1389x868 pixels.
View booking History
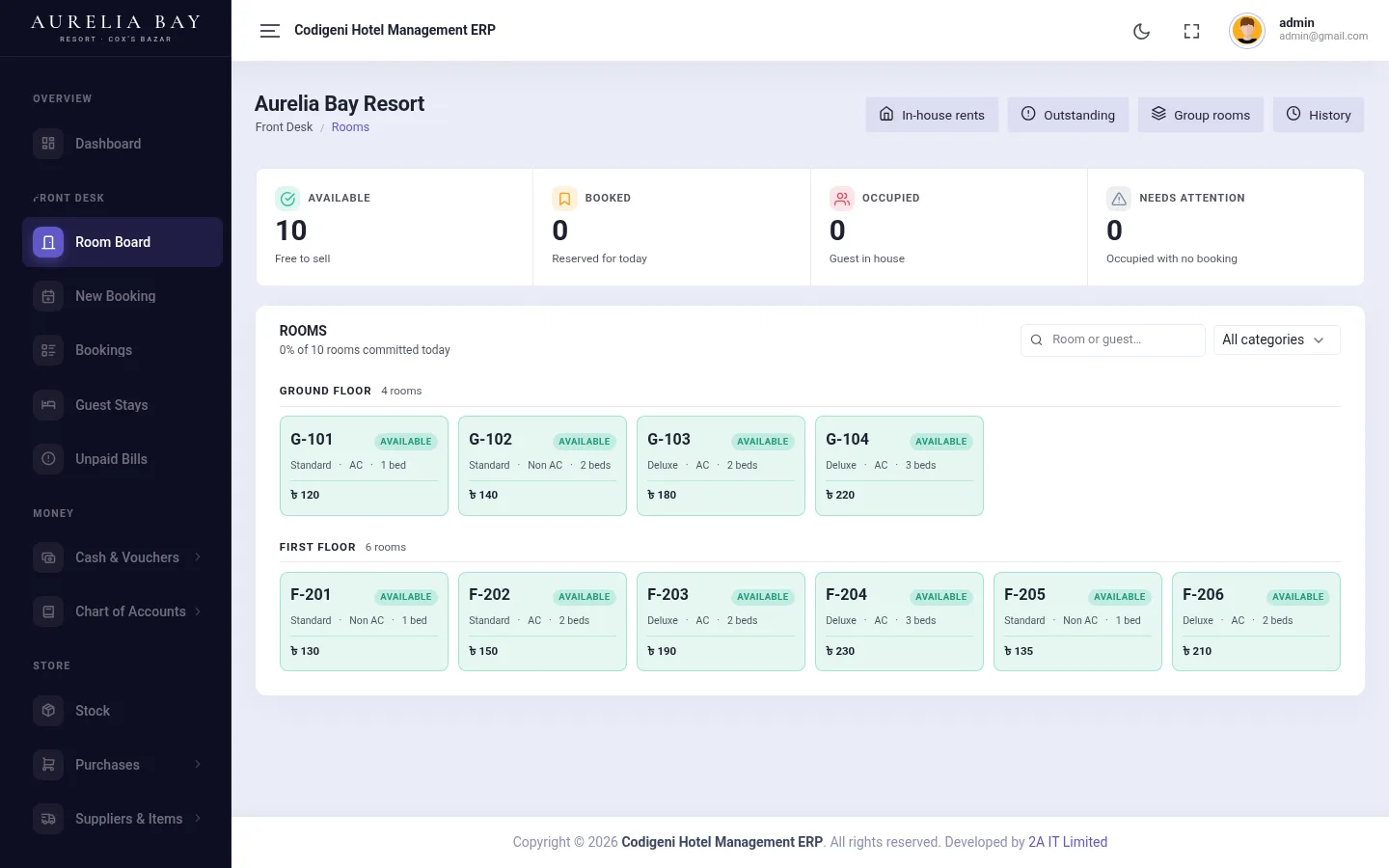(x=1319, y=115)
